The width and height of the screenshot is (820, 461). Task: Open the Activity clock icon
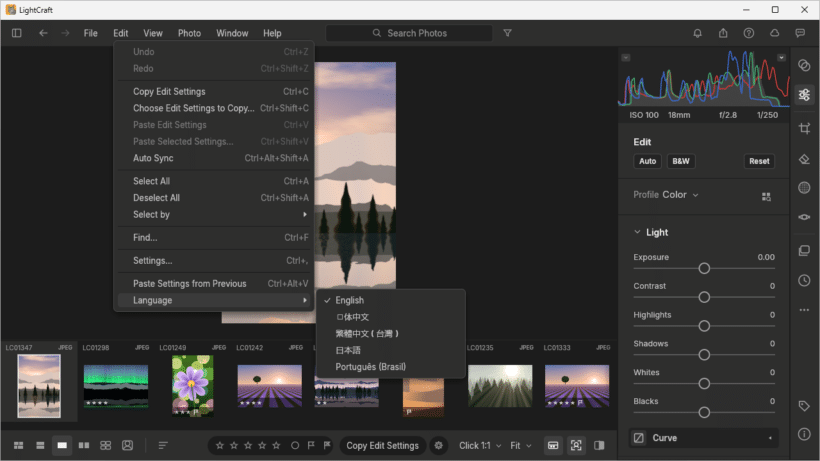804,281
